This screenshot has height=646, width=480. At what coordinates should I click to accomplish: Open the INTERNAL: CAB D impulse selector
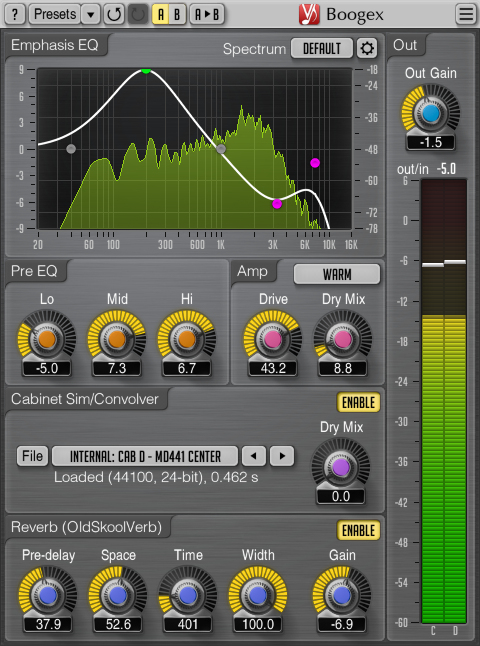pyautogui.click(x=145, y=456)
